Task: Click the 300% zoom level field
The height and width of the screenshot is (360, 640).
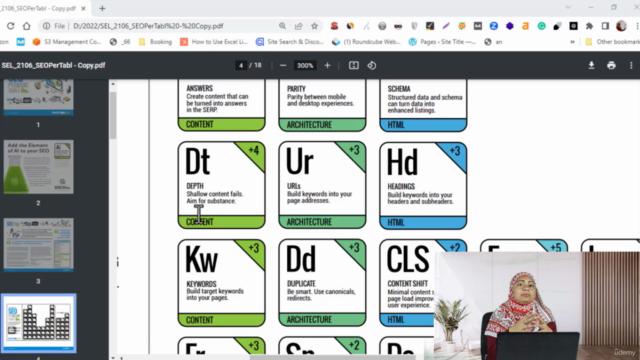Action: (x=305, y=65)
